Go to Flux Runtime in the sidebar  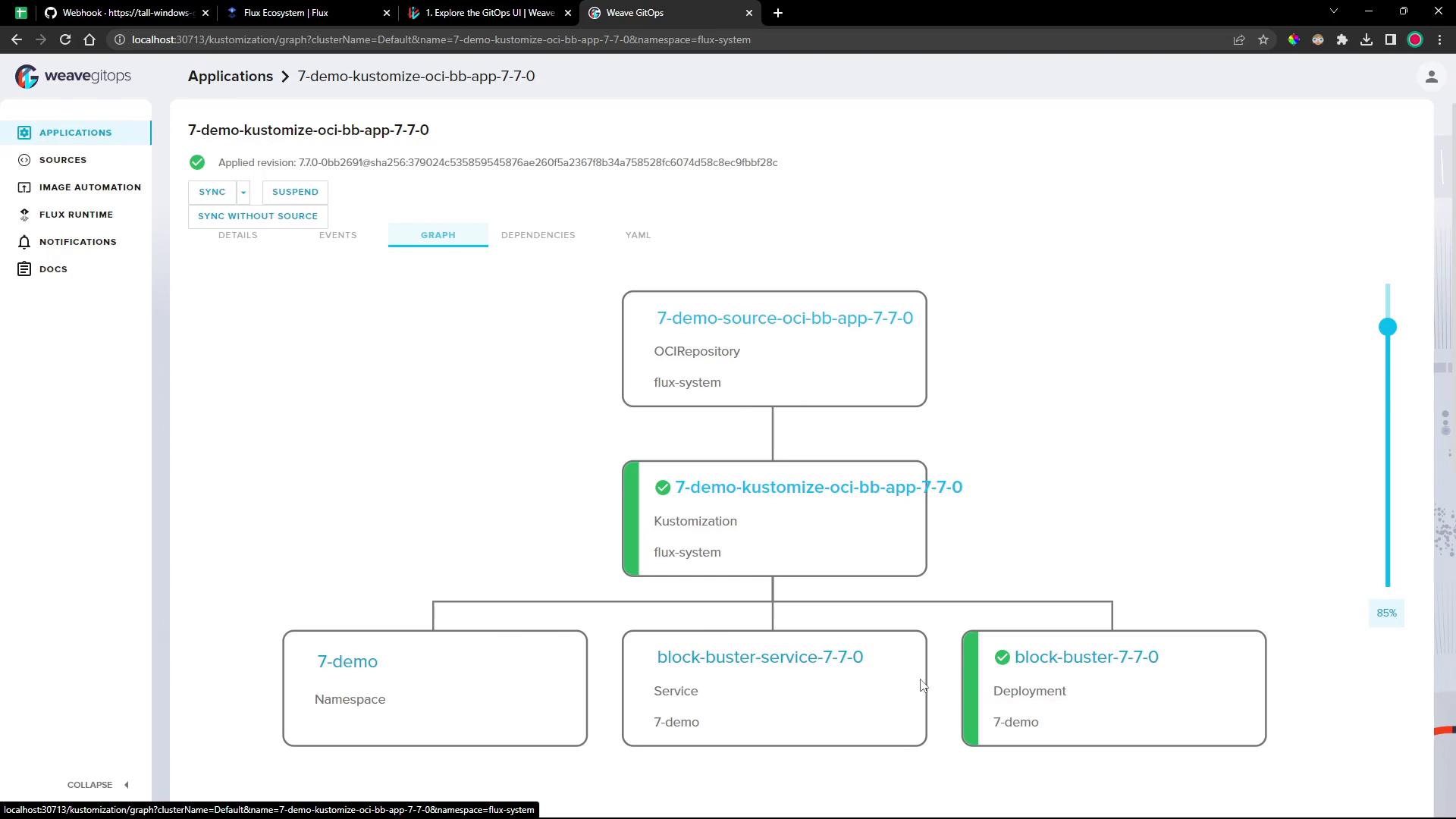tap(76, 215)
